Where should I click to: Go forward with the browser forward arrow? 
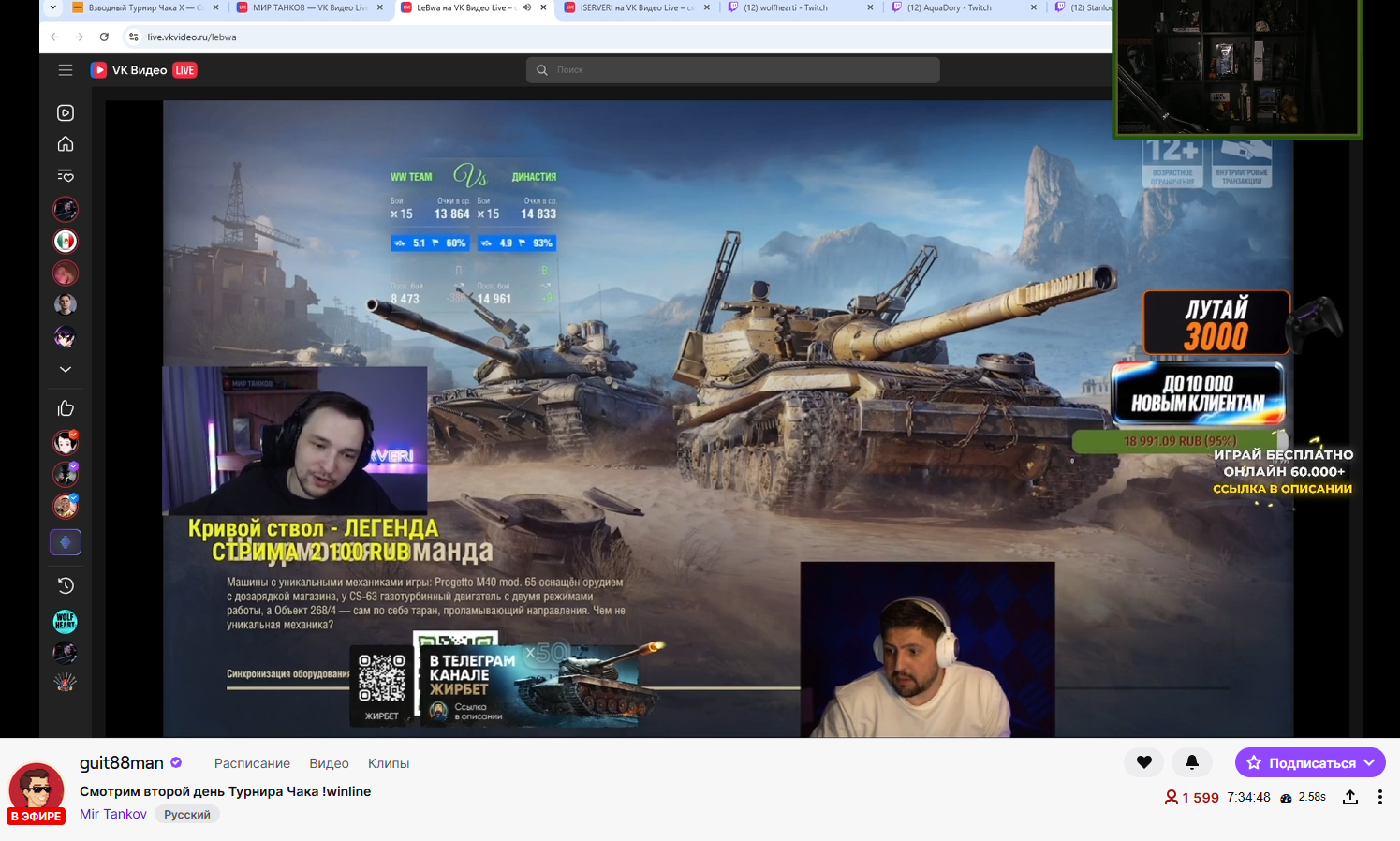(x=79, y=37)
